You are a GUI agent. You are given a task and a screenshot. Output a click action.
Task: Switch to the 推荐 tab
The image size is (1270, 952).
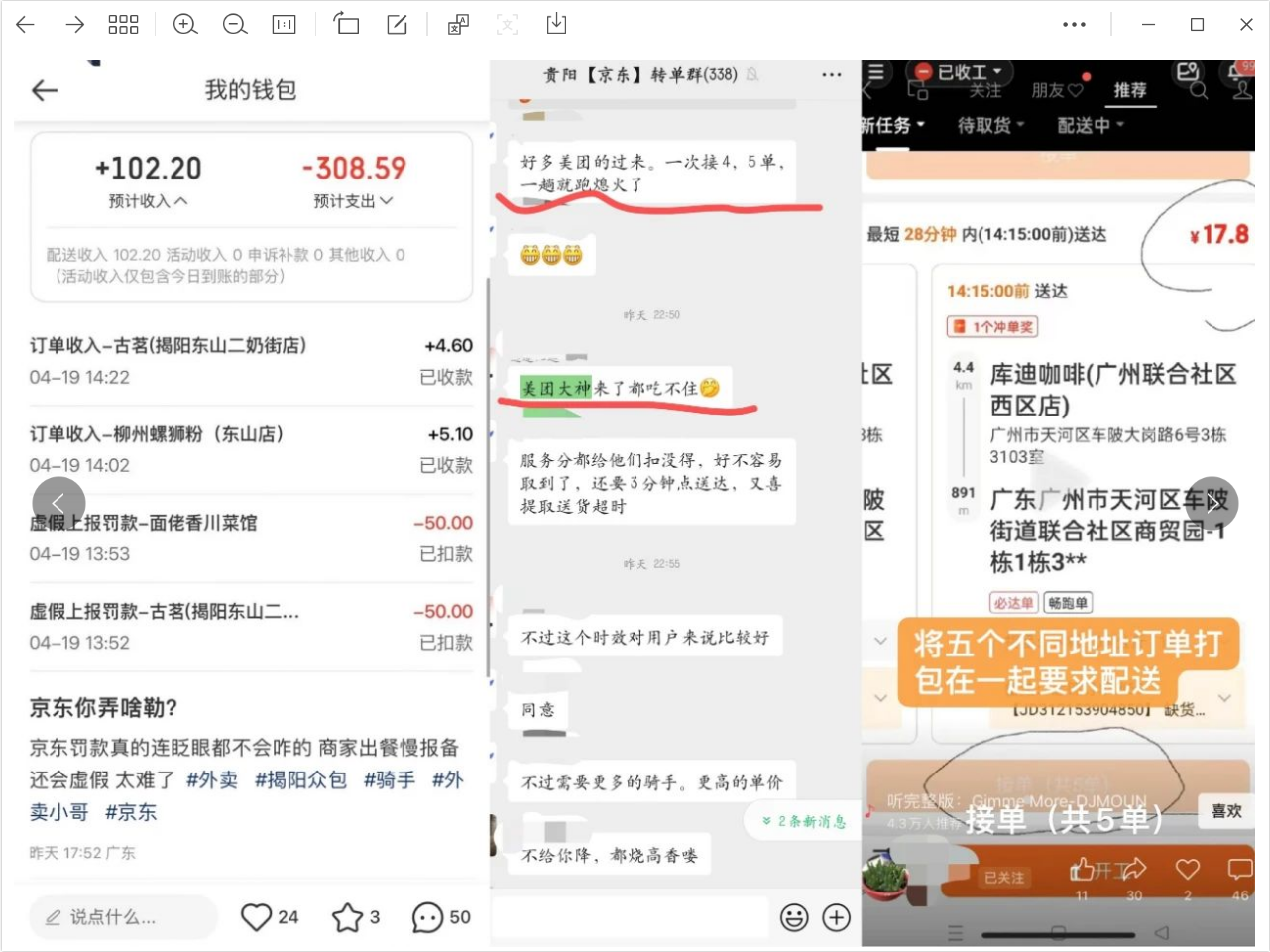tap(1129, 90)
